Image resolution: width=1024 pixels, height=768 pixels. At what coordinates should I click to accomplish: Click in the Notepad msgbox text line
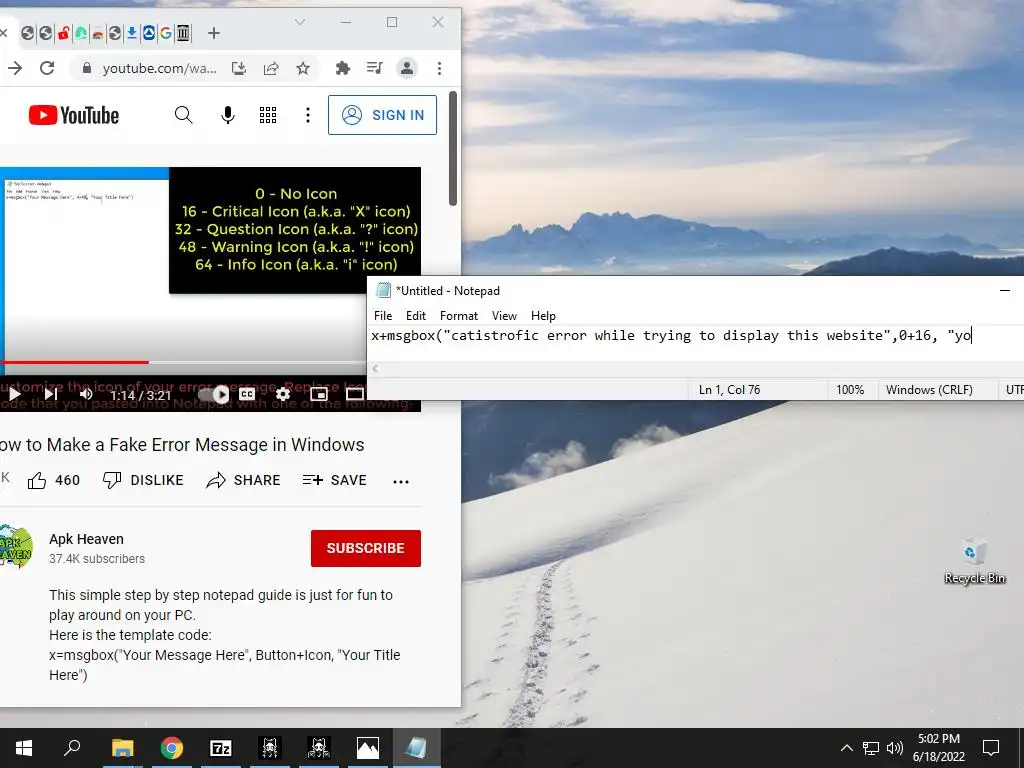(x=671, y=336)
